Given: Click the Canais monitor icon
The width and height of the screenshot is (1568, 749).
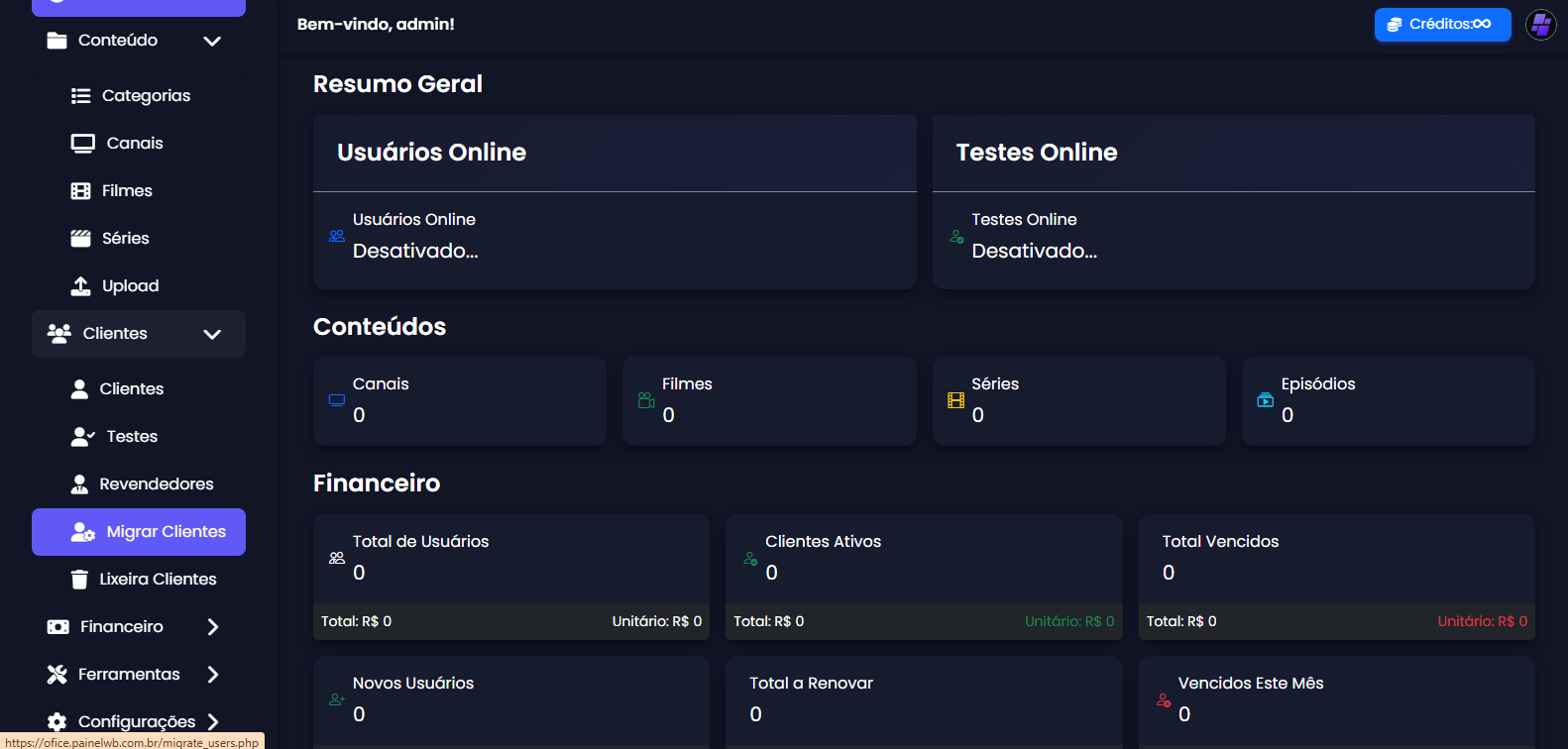Looking at the screenshot, I should [x=82, y=144].
